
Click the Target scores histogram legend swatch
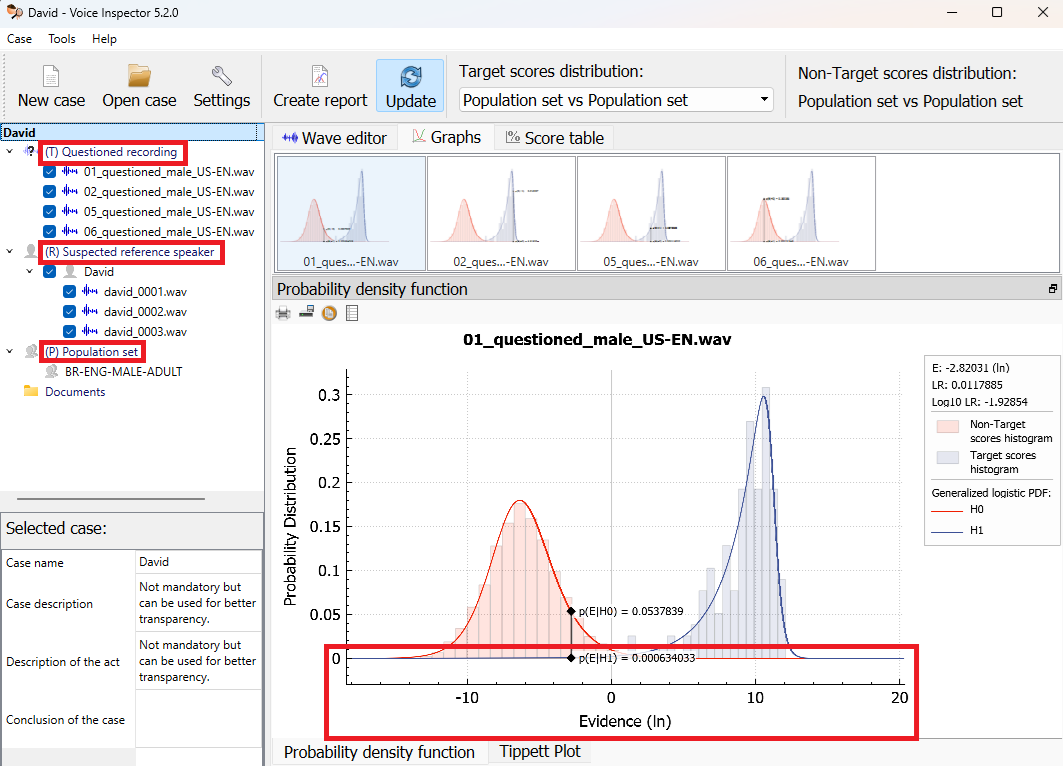(948, 457)
